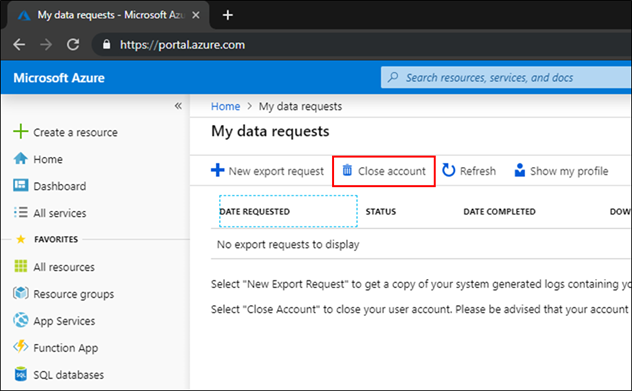Sort by the STATUS column header
632x391 pixels.
pyautogui.click(x=381, y=212)
